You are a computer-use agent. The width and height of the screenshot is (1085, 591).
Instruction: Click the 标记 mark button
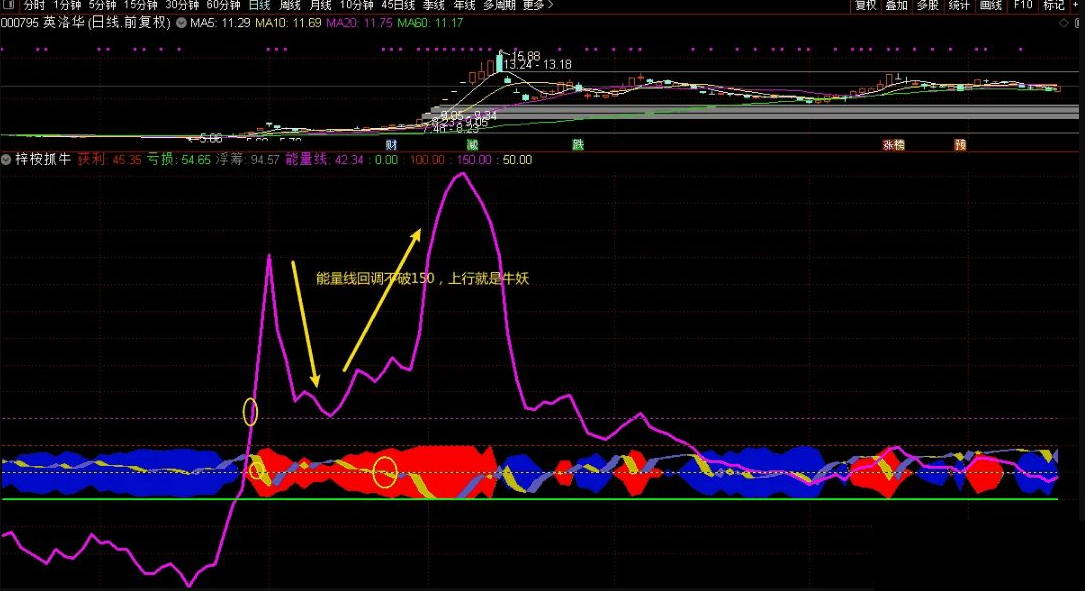click(1053, 6)
